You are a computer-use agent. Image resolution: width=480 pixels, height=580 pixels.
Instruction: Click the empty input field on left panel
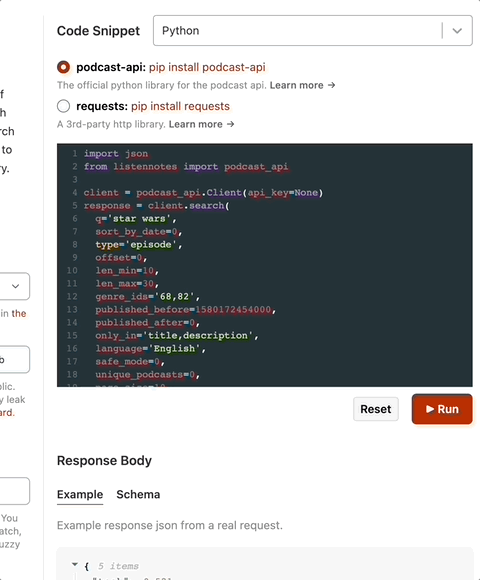point(15,491)
